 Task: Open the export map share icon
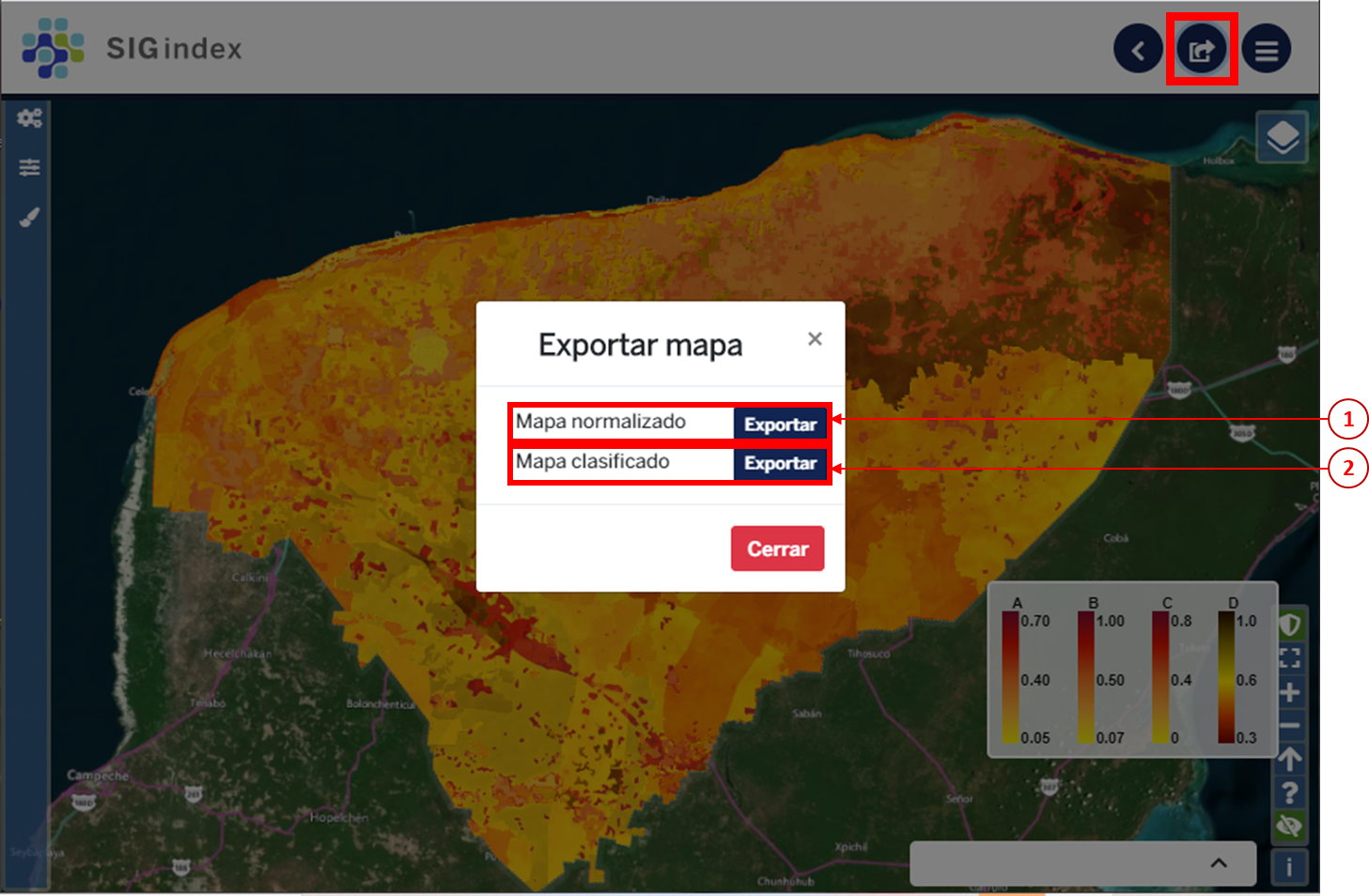[1202, 50]
